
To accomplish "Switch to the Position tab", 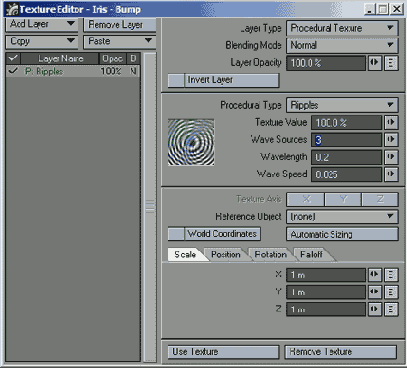I will coord(226,255).
